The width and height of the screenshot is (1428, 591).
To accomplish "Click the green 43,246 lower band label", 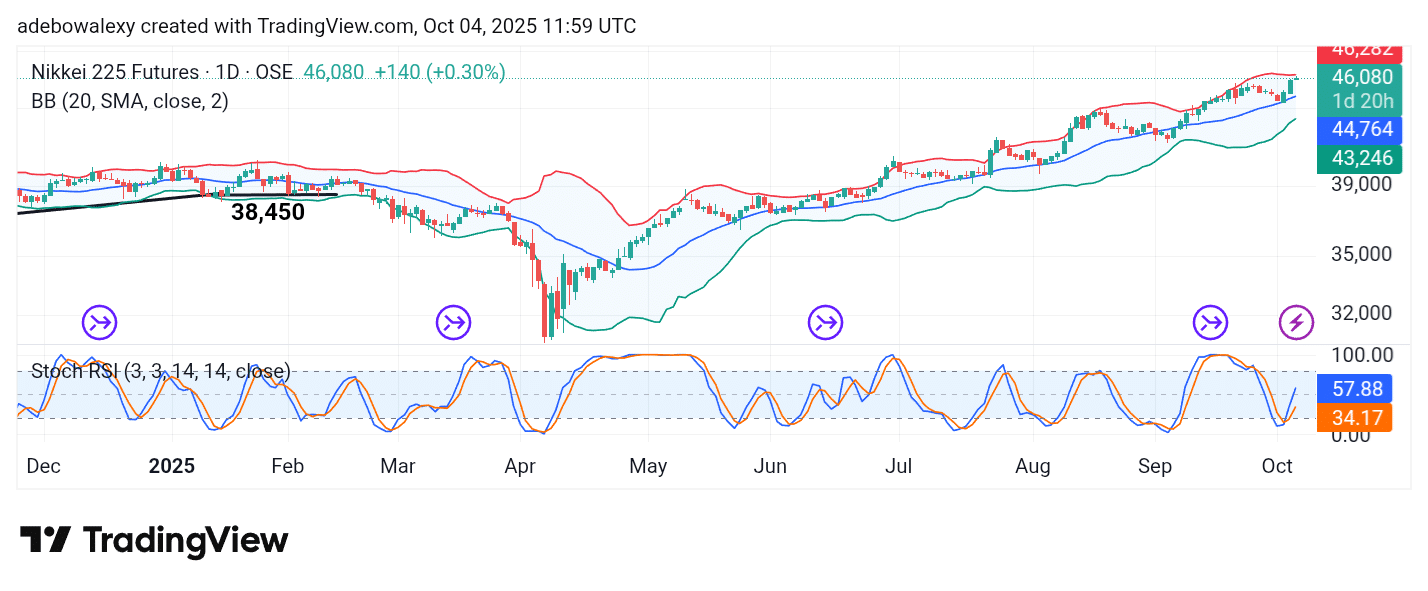I will [1360, 158].
